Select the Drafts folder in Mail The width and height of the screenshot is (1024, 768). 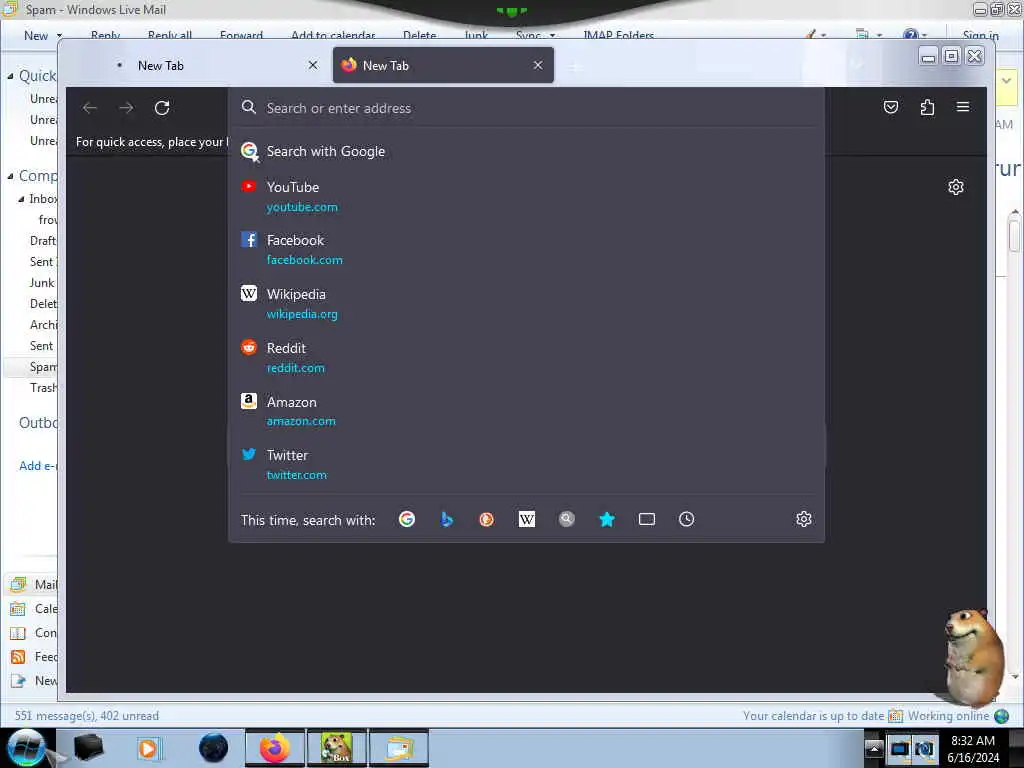pos(43,241)
